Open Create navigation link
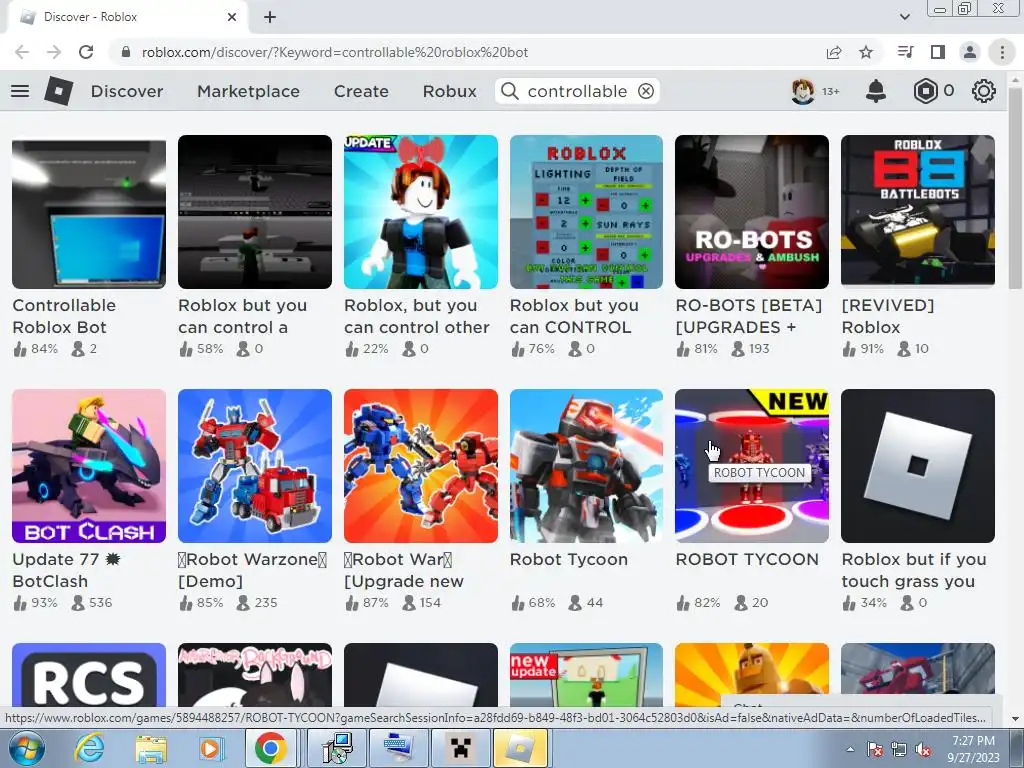 tap(361, 91)
